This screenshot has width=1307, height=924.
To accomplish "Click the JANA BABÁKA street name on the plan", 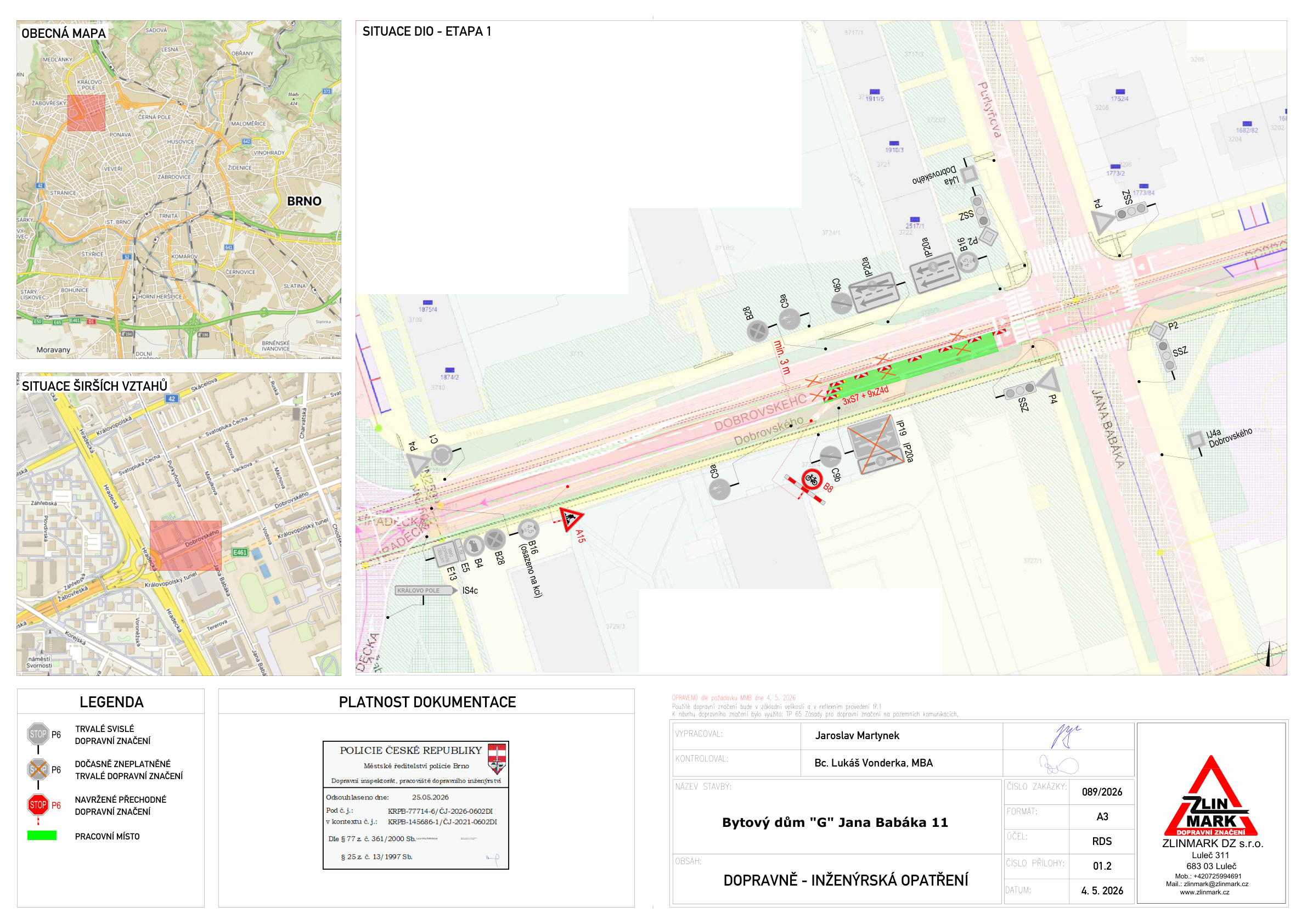I will coord(1108,429).
